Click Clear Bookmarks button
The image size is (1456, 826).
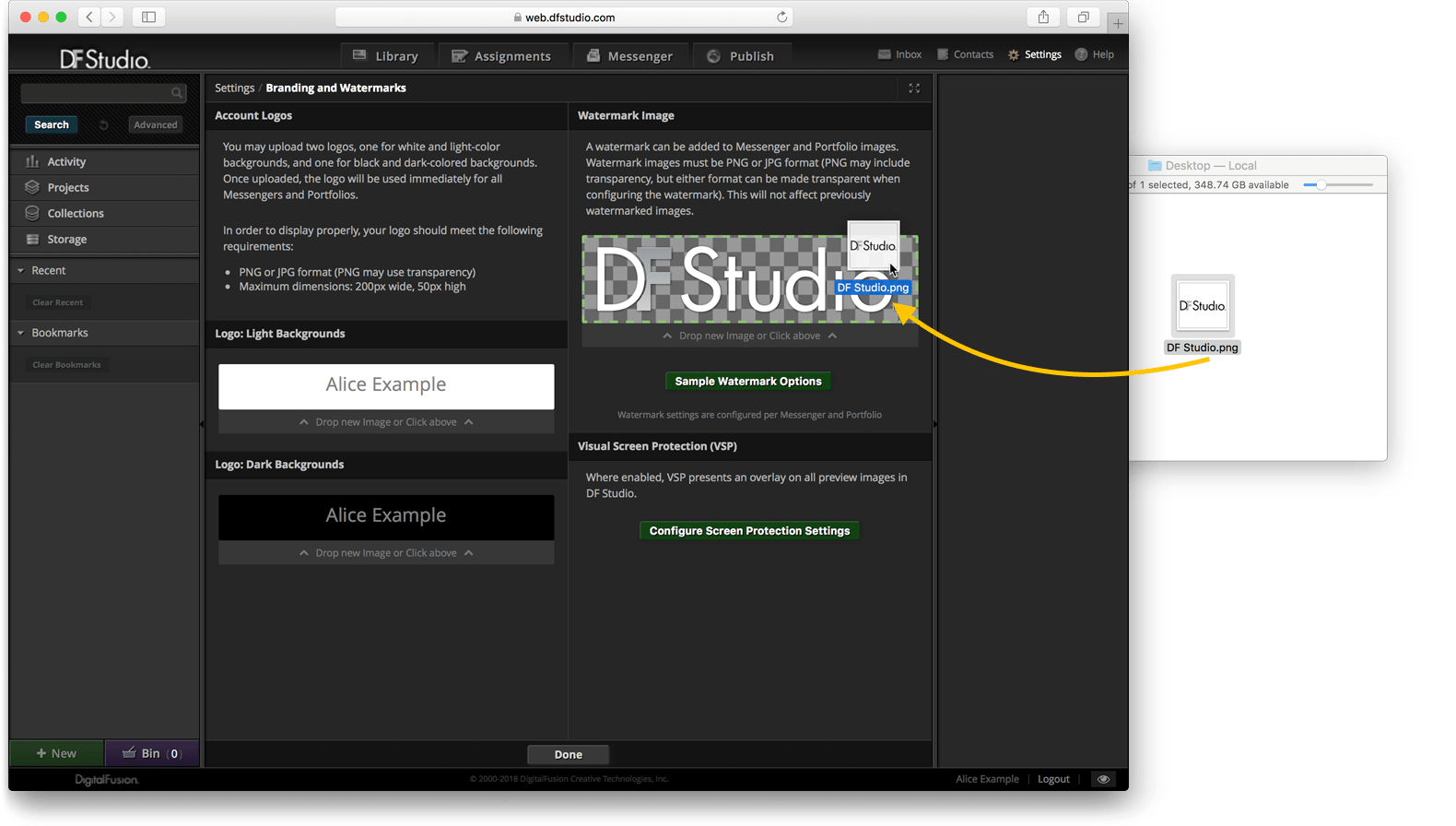[66, 365]
